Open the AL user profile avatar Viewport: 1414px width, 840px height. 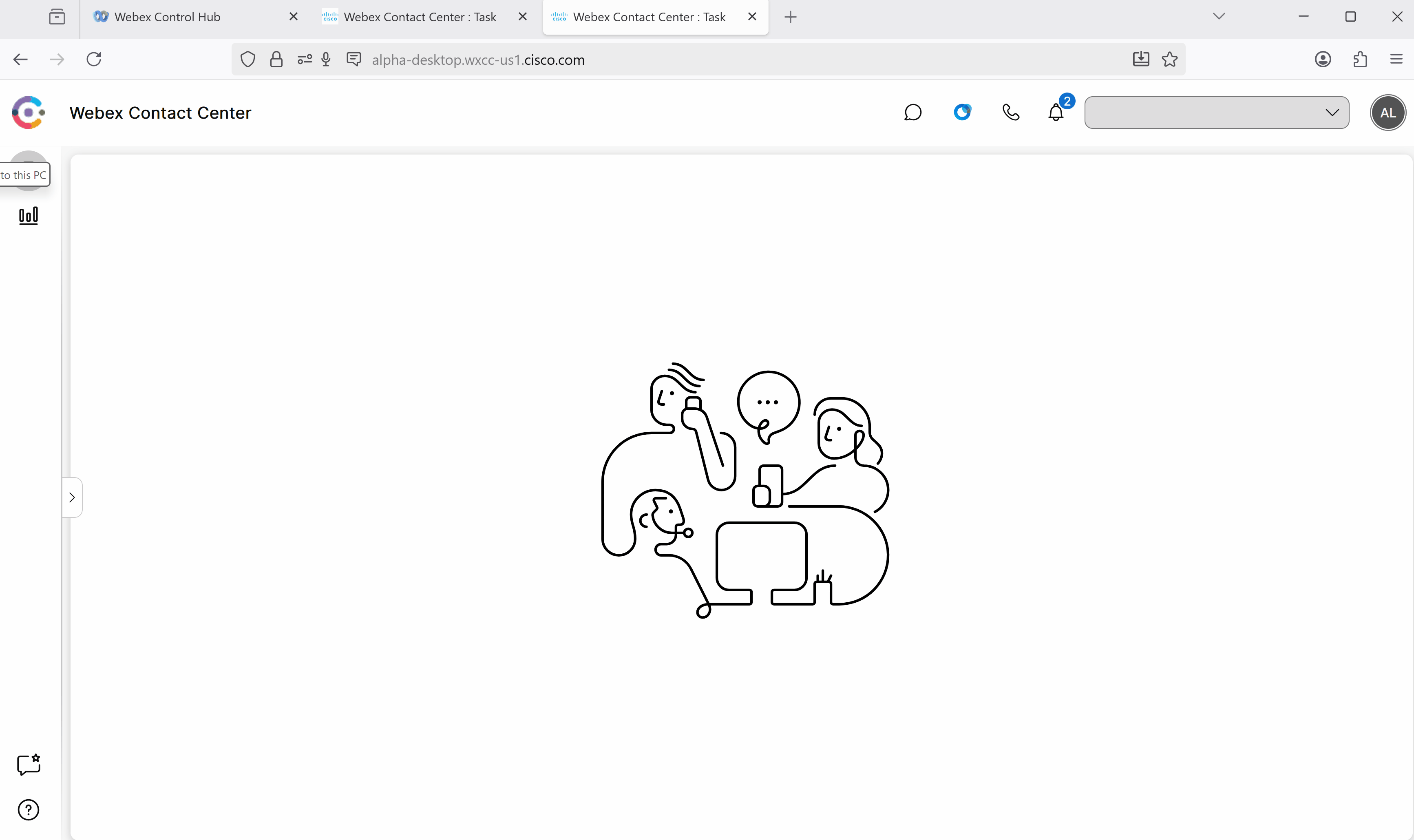pos(1387,113)
